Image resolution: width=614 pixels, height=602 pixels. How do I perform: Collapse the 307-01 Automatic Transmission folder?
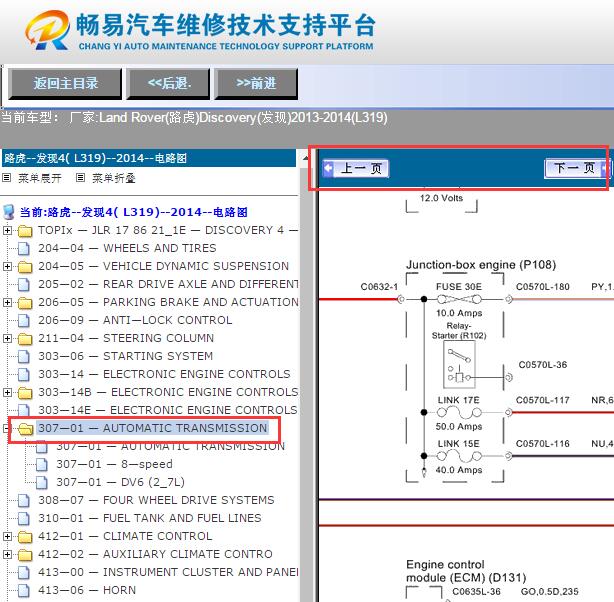(x=6, y=428)
